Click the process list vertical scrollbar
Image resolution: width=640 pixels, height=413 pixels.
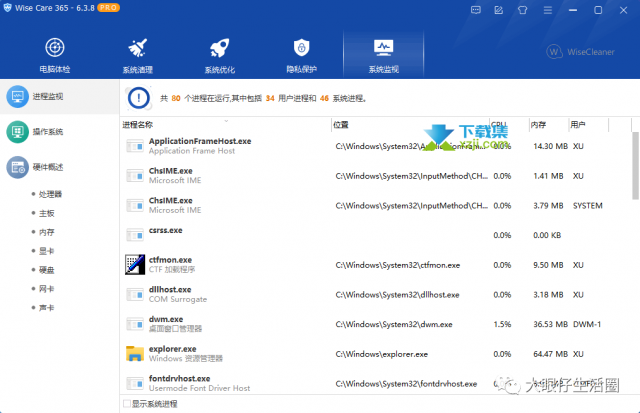[635, 165]
